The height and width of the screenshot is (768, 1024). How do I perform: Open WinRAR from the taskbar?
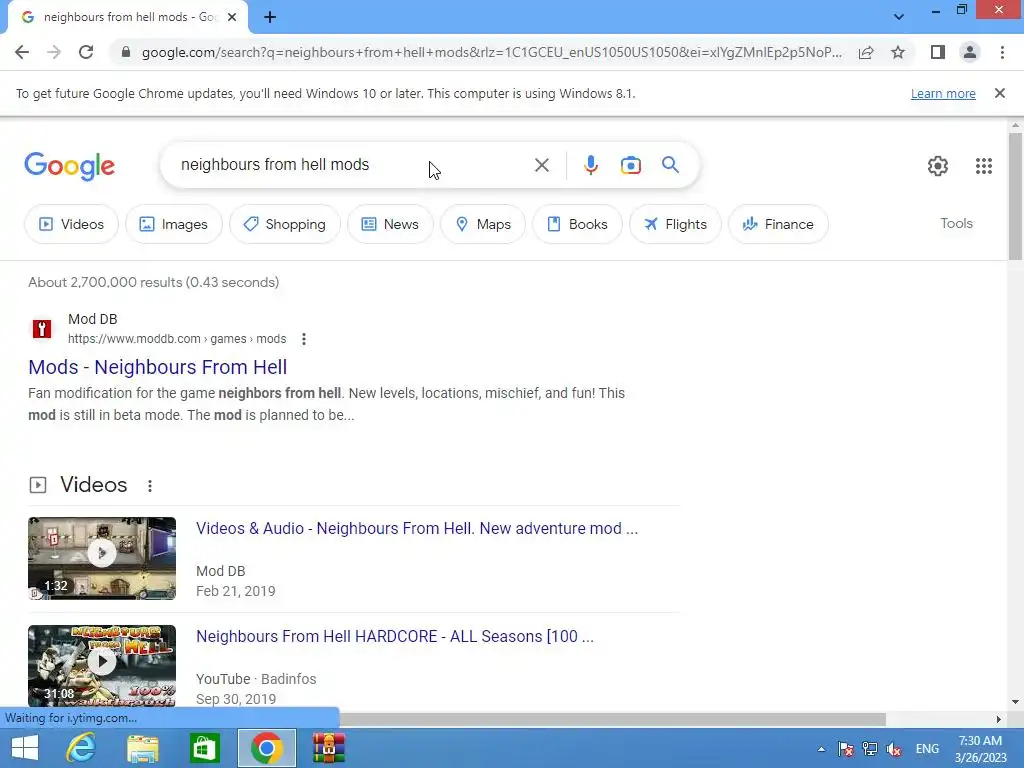click(x=328, y=748)
